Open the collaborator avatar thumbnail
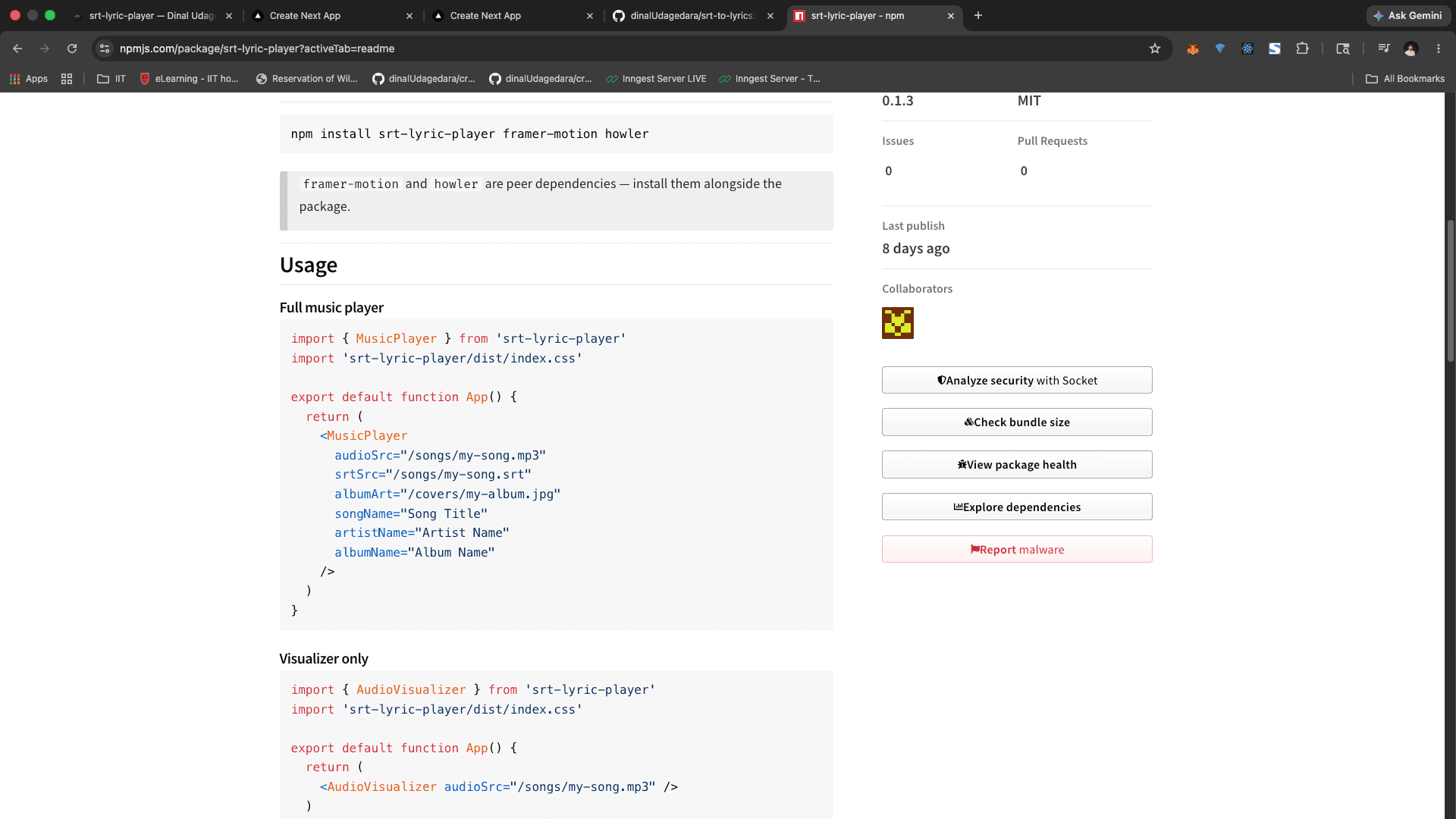The height and width of the screenshot is (819, 1456). [898, 323]
